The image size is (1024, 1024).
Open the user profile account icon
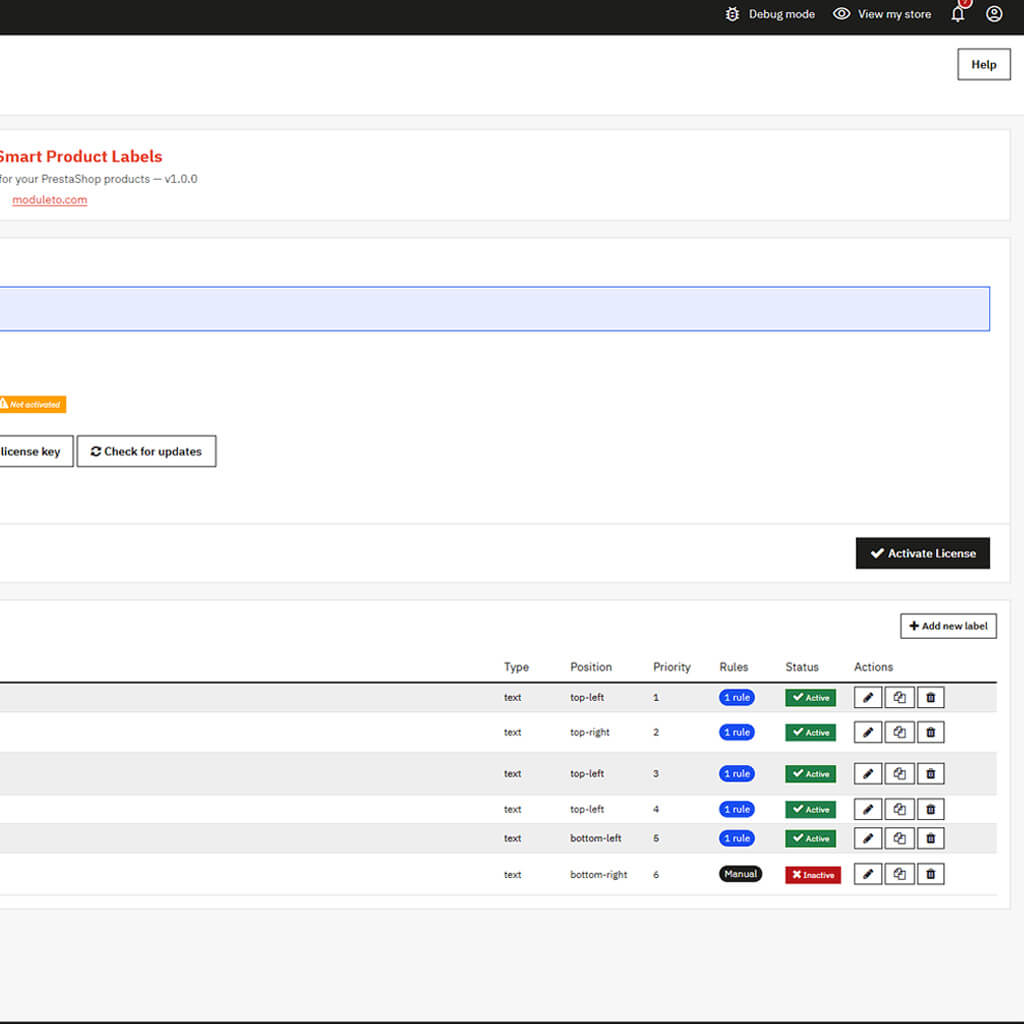pyautogui.click(x=994, y=14)
